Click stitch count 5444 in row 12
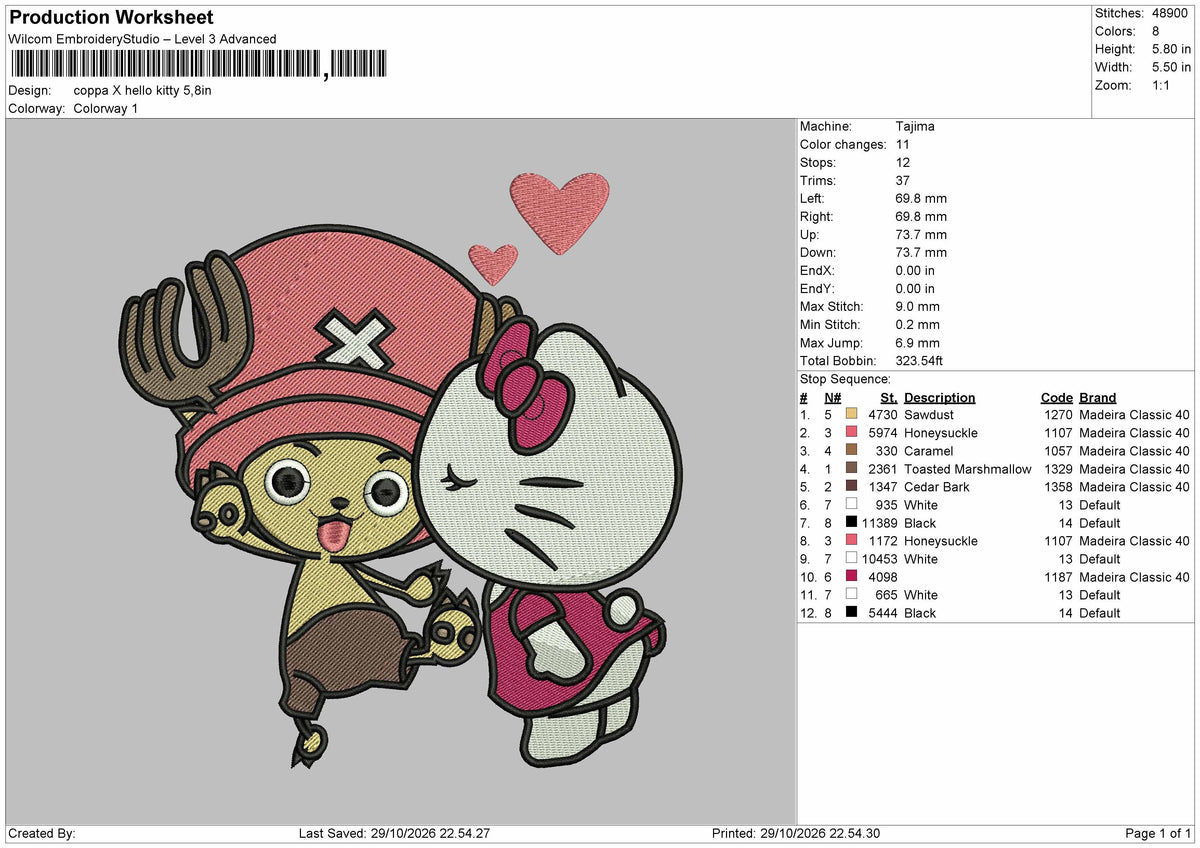Screen dimensions: 1200x848 pos(882,612)
